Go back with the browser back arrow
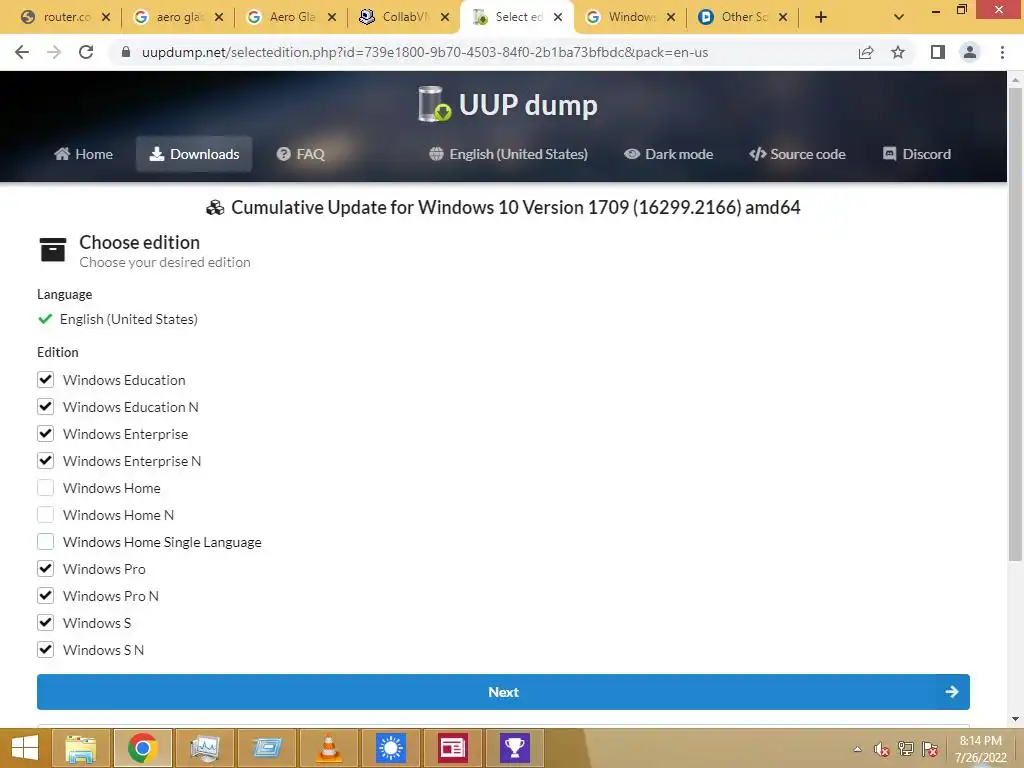 click(22, 52)
